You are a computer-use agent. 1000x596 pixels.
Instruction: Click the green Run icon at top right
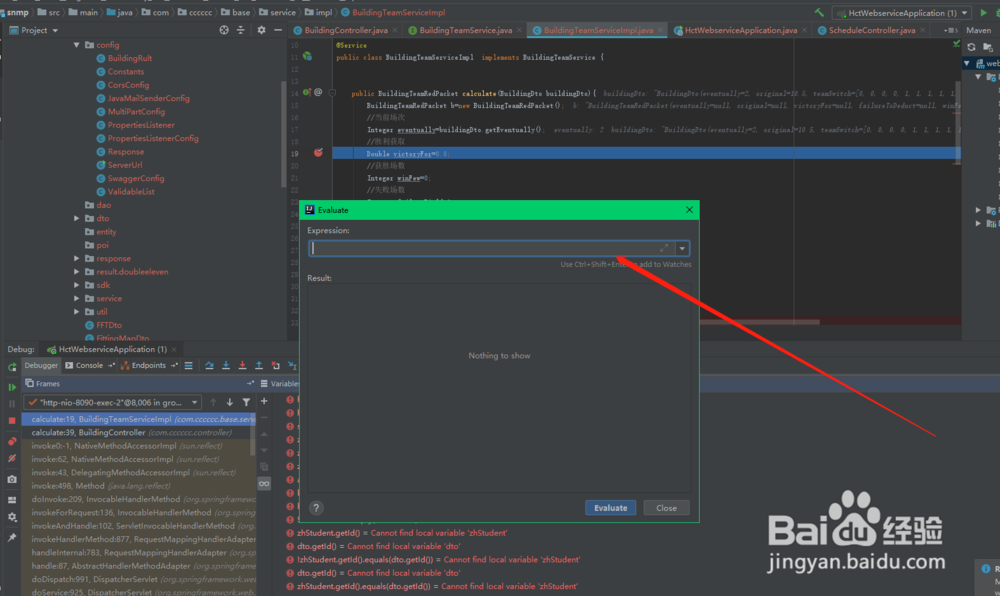(983, 12)
